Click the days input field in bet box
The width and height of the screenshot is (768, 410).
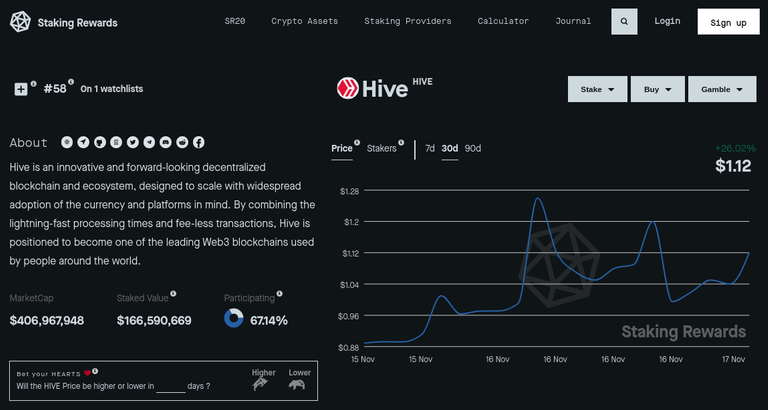171,387
